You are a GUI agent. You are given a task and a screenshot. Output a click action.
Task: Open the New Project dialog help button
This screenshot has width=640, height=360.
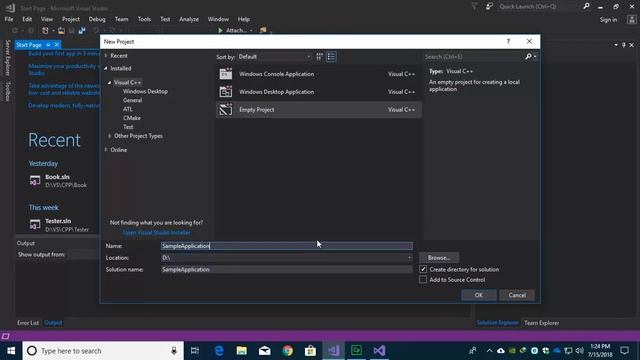point(508,41)
